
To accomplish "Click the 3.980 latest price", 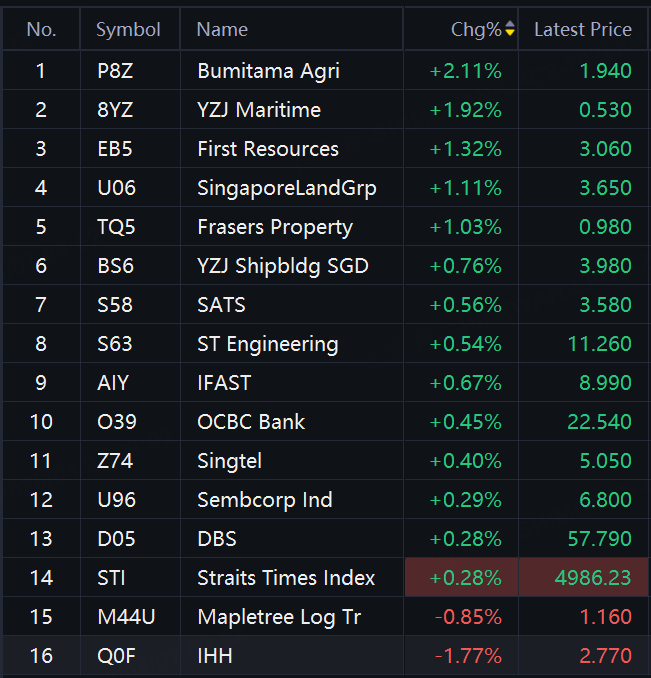I will coord(606,265).
